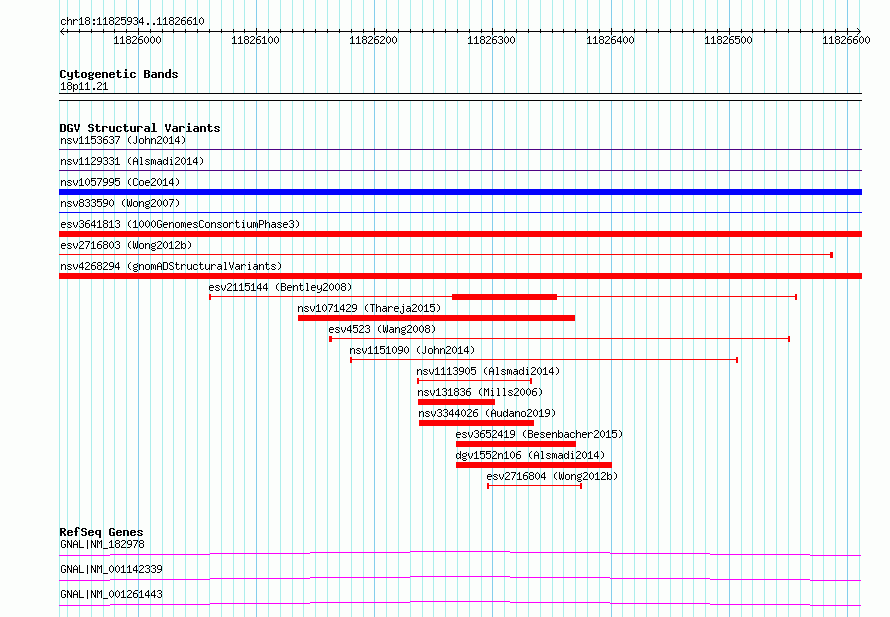Select the nsv1129331 (Alsmadi2014) variant label
This screenshot has width=890, height=617.
click(x=132, y=161)
